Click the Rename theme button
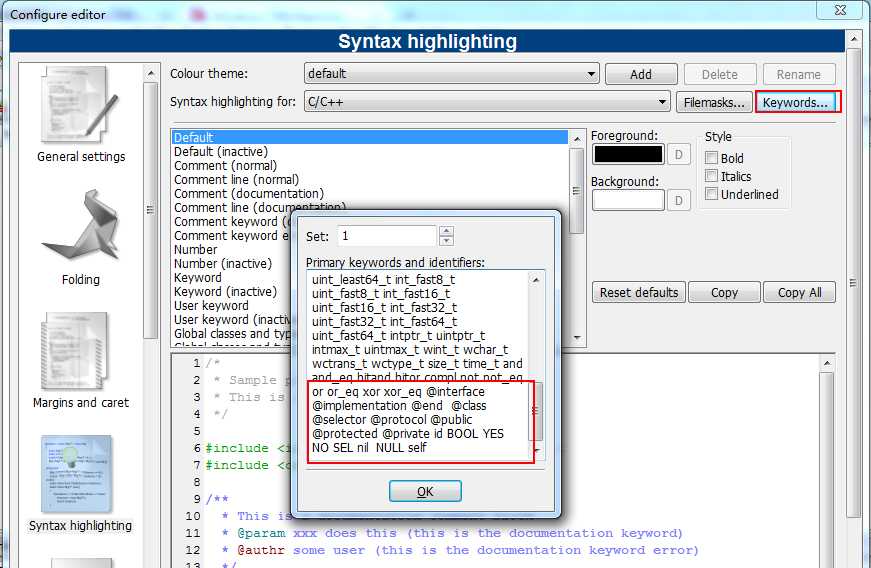Image resolution: width=871 pixels, height=568 pixels. point(799,74)
